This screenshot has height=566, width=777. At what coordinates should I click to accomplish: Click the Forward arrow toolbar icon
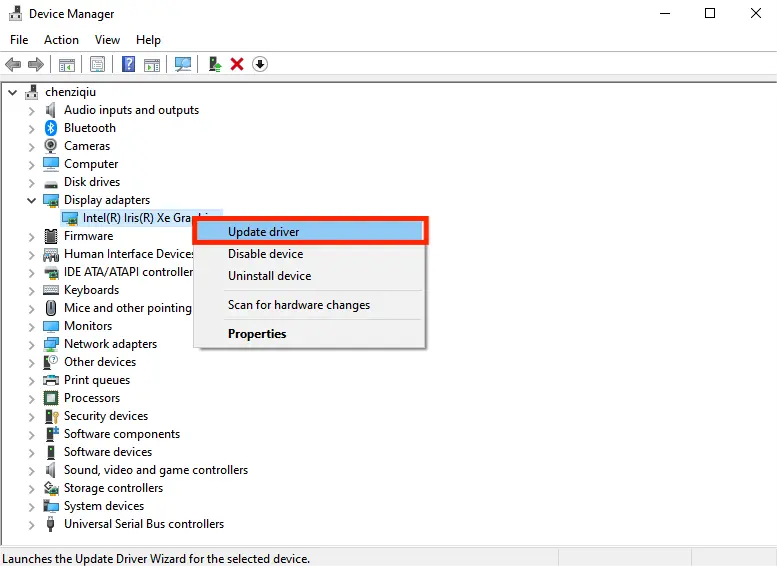click(x=36, y=64)
